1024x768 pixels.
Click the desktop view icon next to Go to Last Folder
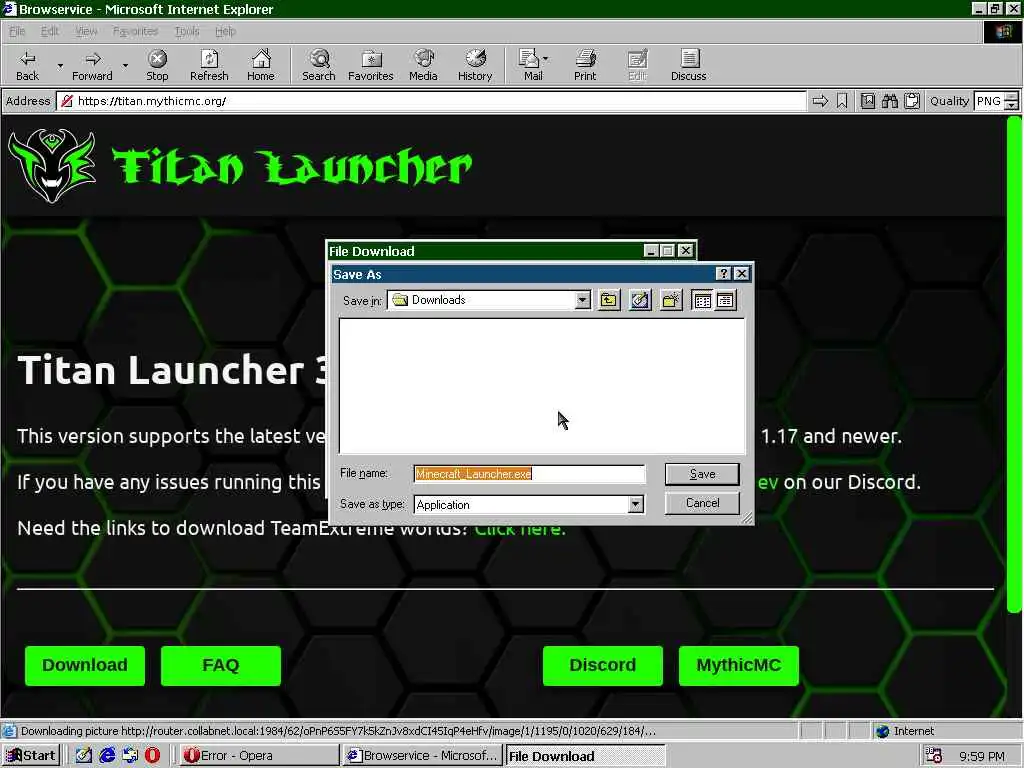click(639, 300)
